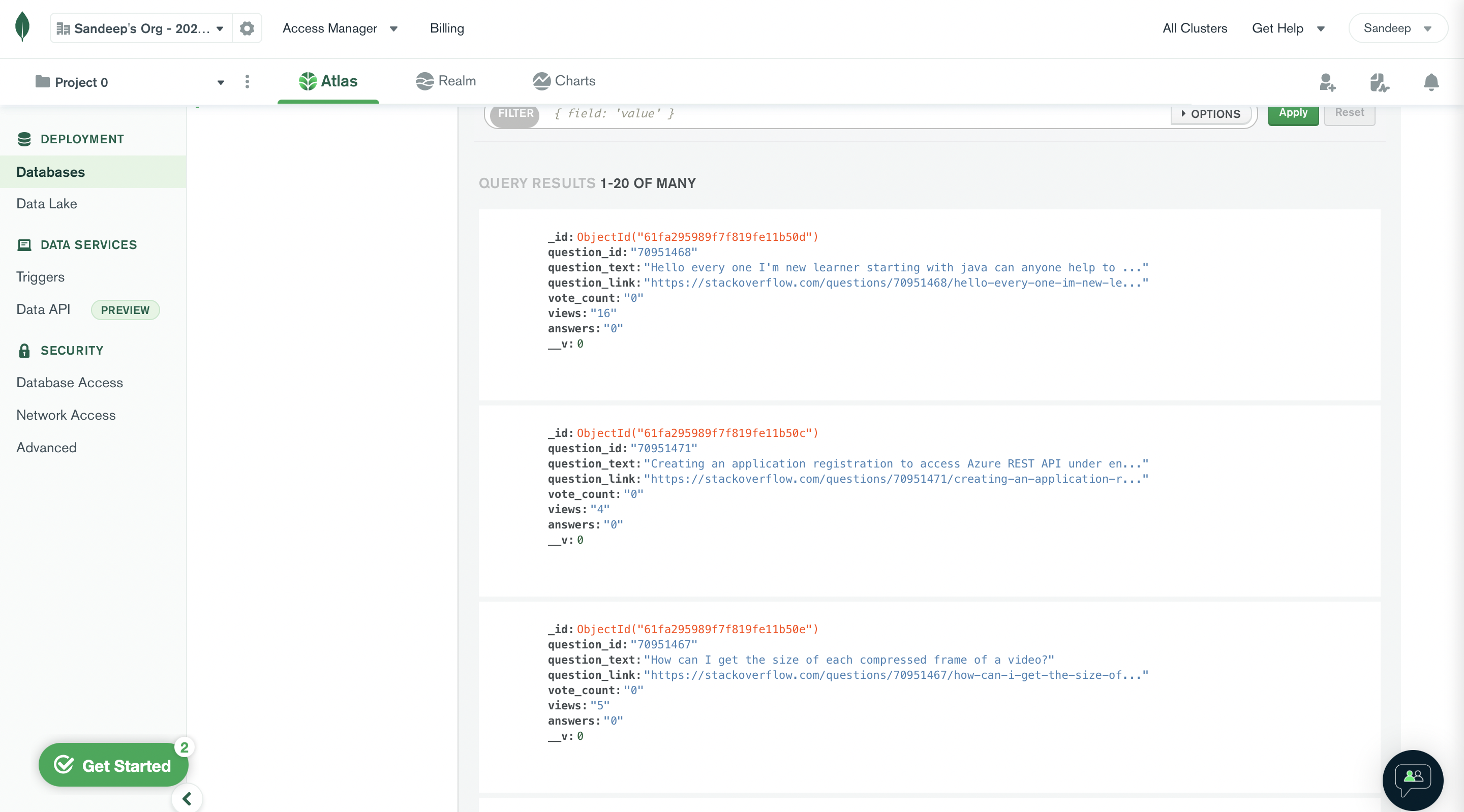Image resolution: width=1464 pixels, height=812 pixels.
Task: Click the vertical ellipsis next to Project 0
Action: pos(247,82)
